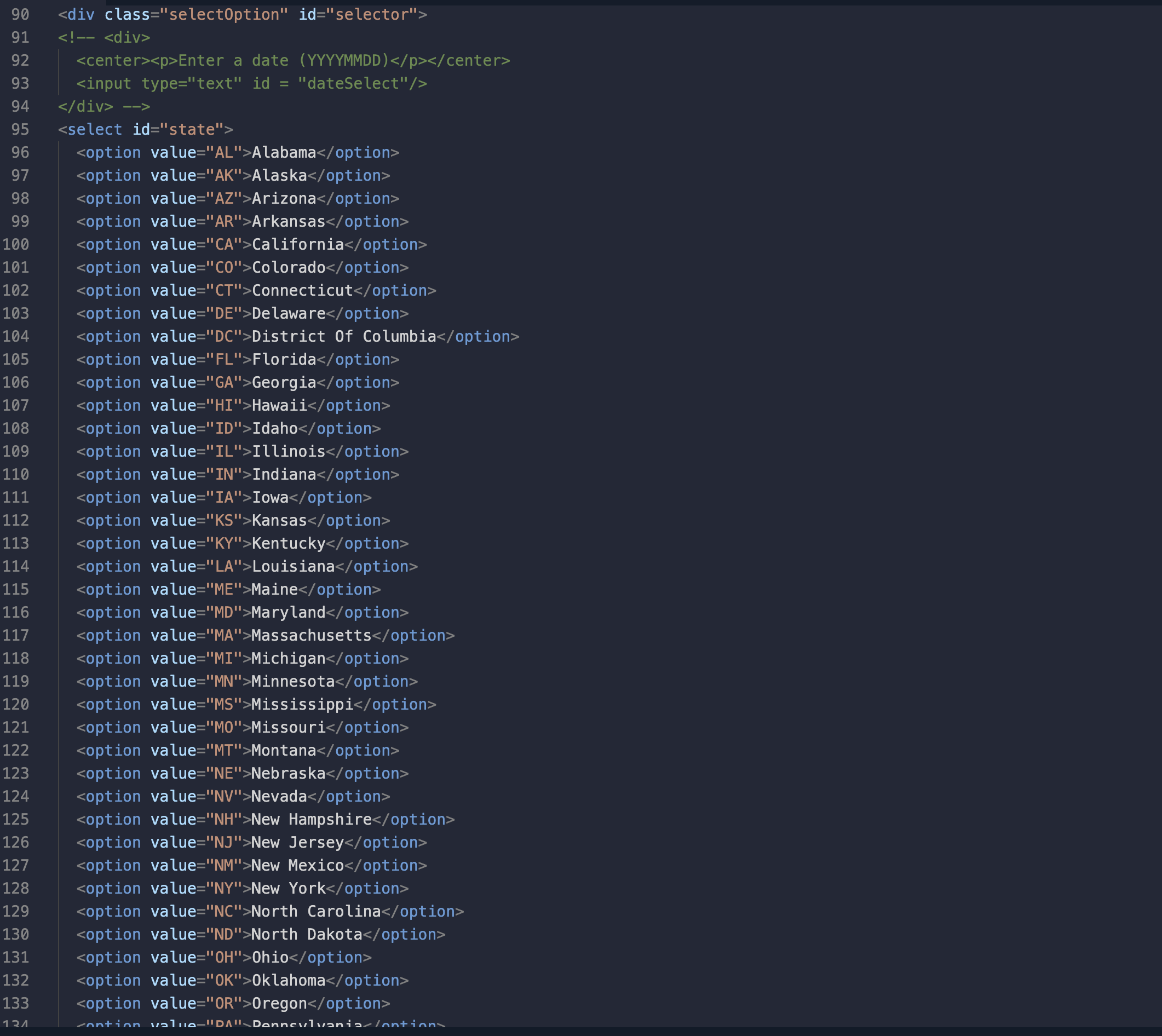Click line number 95 in the gutter
The image size is (1162, 1036).
(20, 129)
